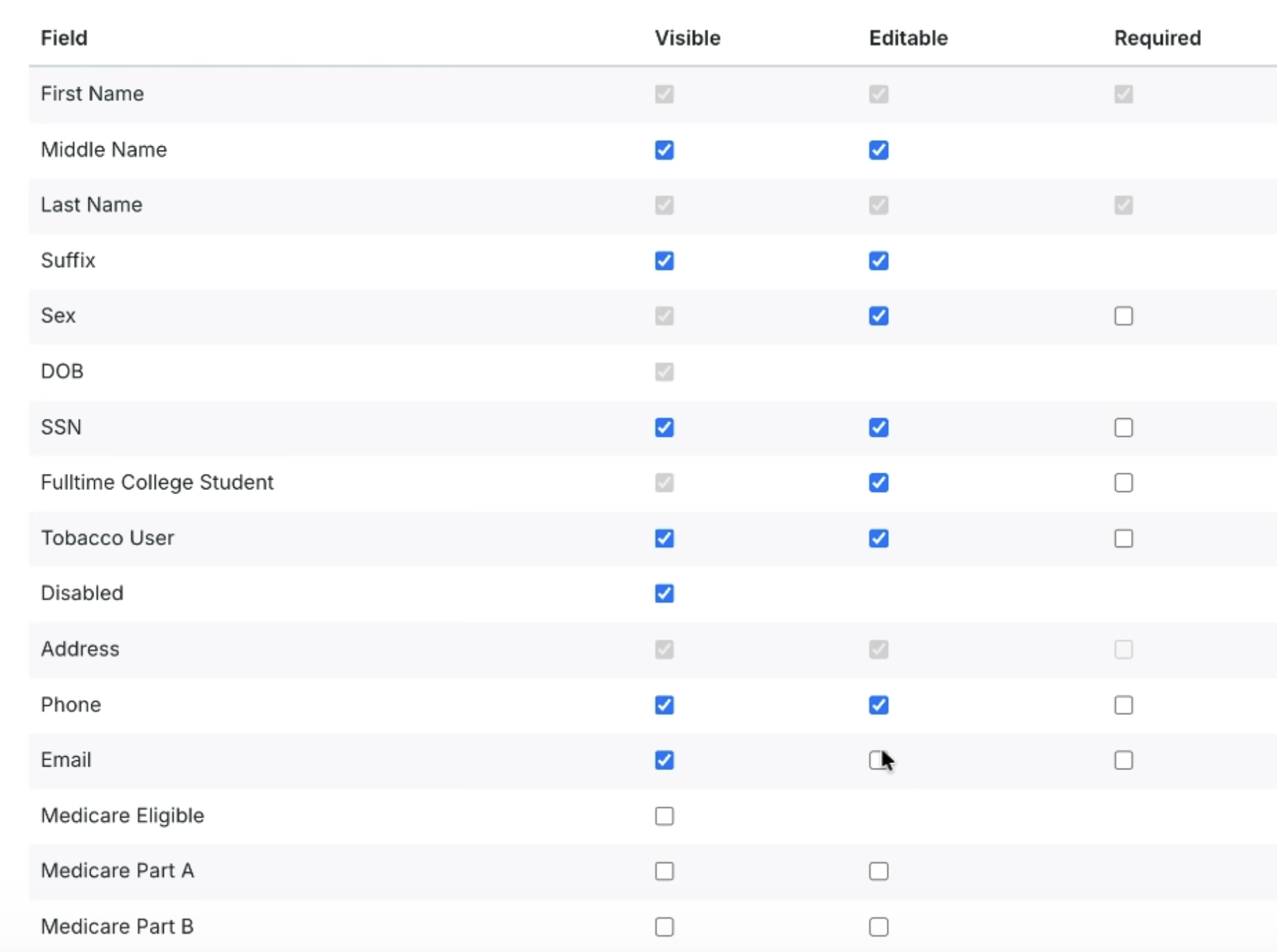Image resolution: width=1277 pixels, height=952 pixels.
Task: Select the DOB field label
Action: pos(62,371)
